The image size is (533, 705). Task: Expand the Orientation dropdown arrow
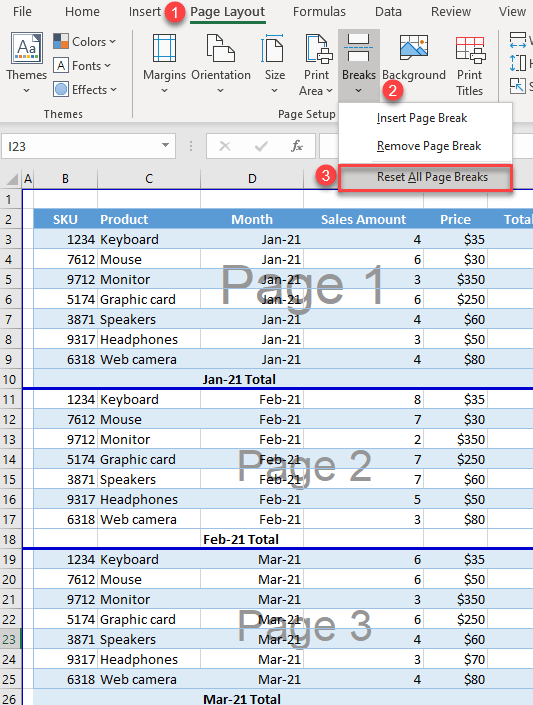pyautogui.click(x=220, y=91)
